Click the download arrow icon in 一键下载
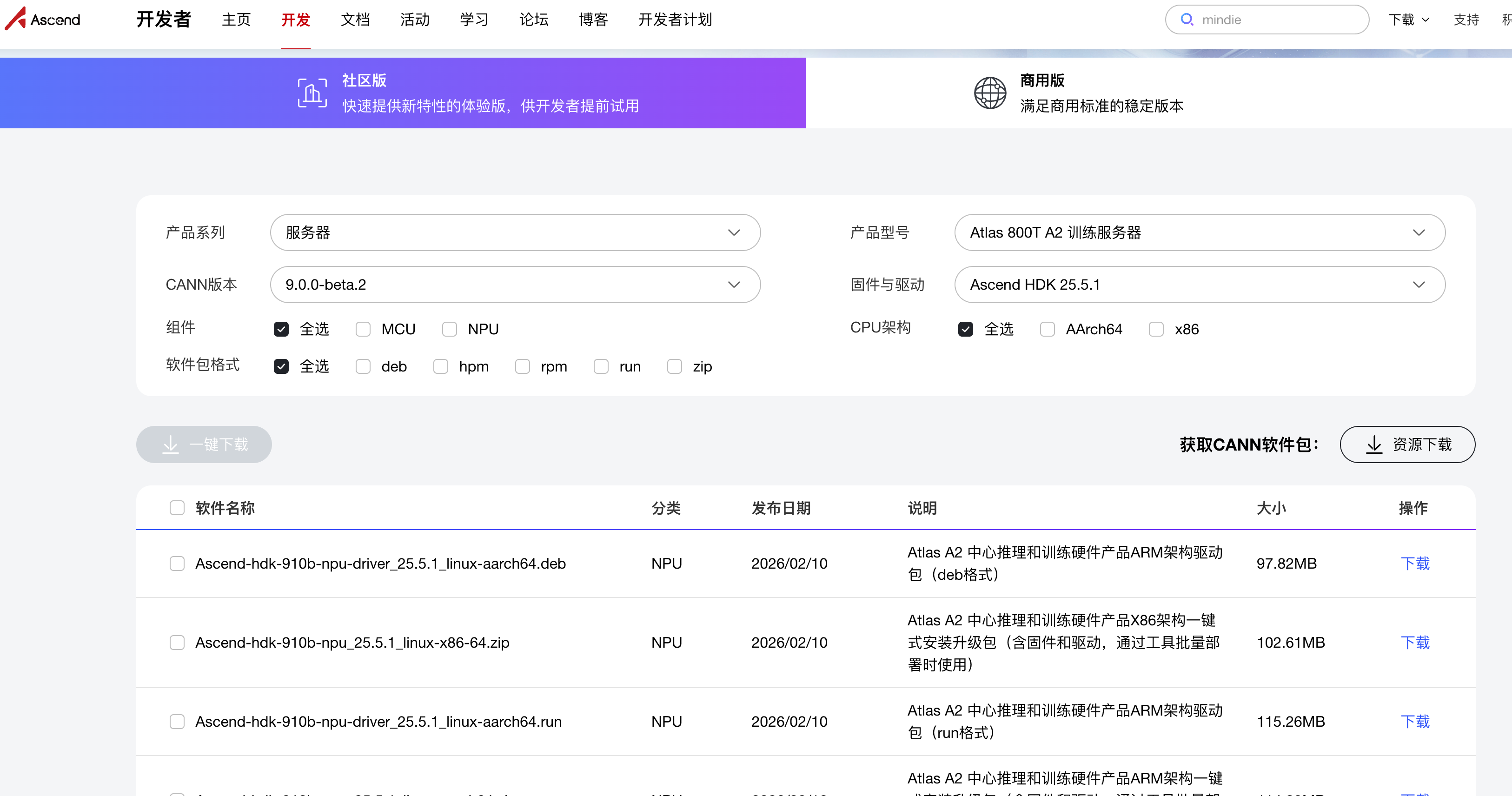The width and height of the screenshot is (1512, 796). 170,444
